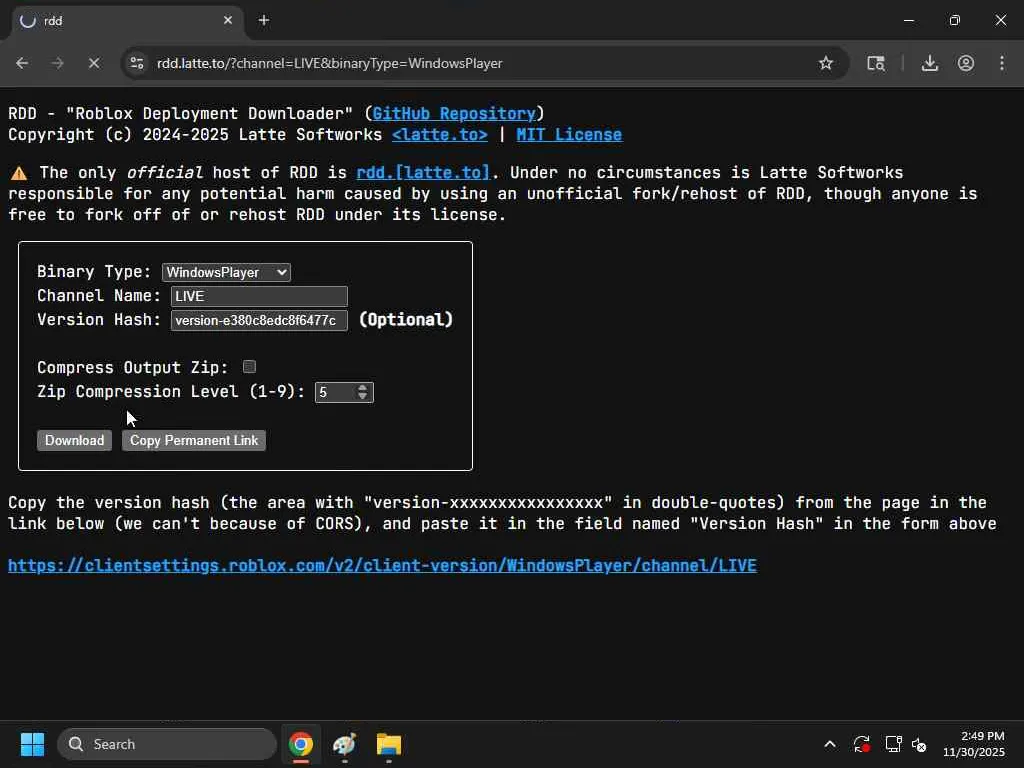Open the clock showing 2:49 PM
1024x768 pixels.
tap(974, 744)
